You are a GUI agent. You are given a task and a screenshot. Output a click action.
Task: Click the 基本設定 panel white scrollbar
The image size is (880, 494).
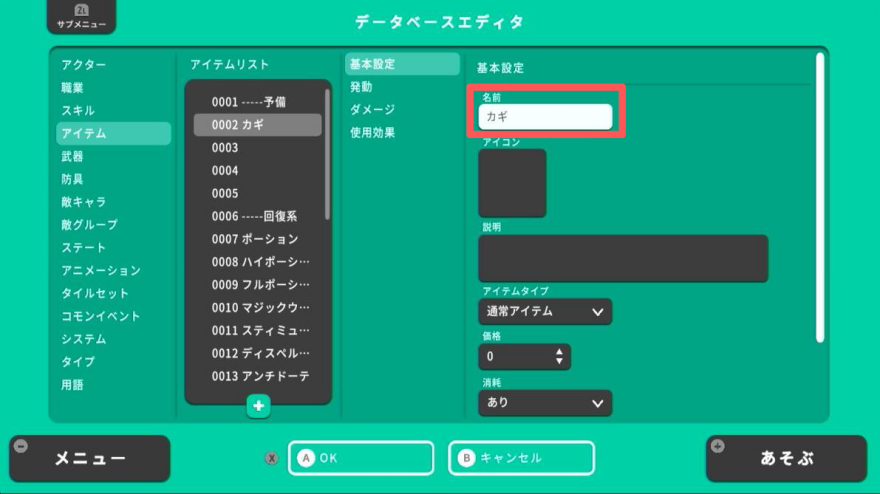[x=820, y=197]
